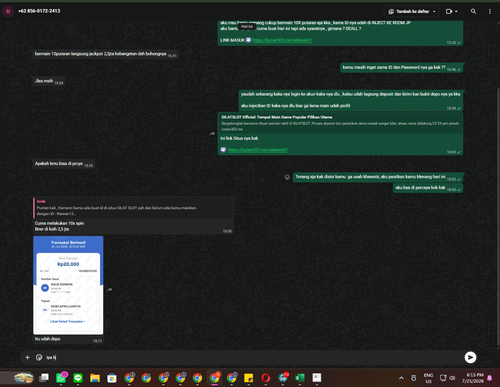This screenshot has width=500, height=387.
Task: Select the 'Cuma melakukan 10x spin' text
Action: click(59, 223)
